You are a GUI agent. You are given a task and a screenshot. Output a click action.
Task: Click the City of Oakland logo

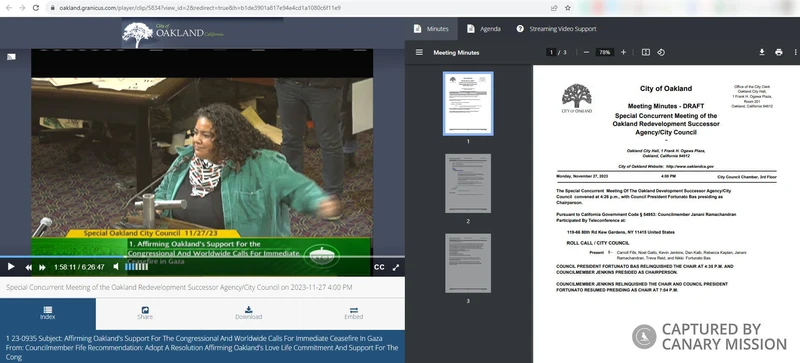[x=172, y=34]
